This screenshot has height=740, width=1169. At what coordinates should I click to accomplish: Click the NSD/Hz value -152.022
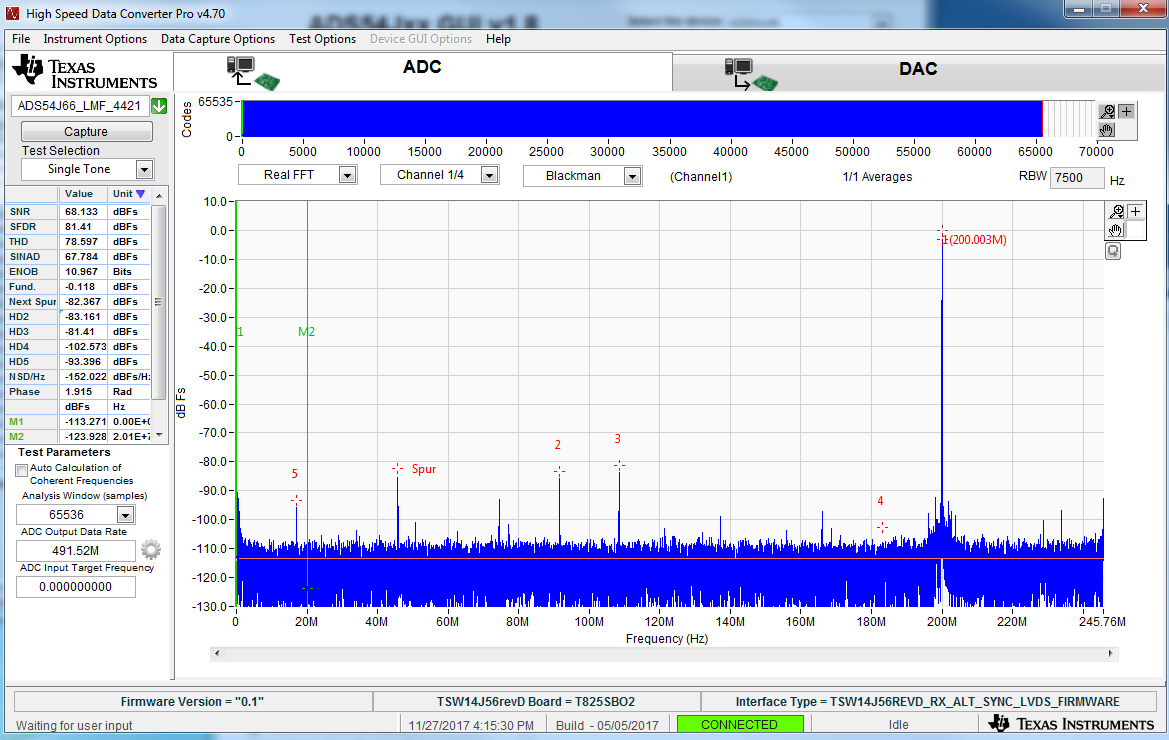click(x=84, y=377)
